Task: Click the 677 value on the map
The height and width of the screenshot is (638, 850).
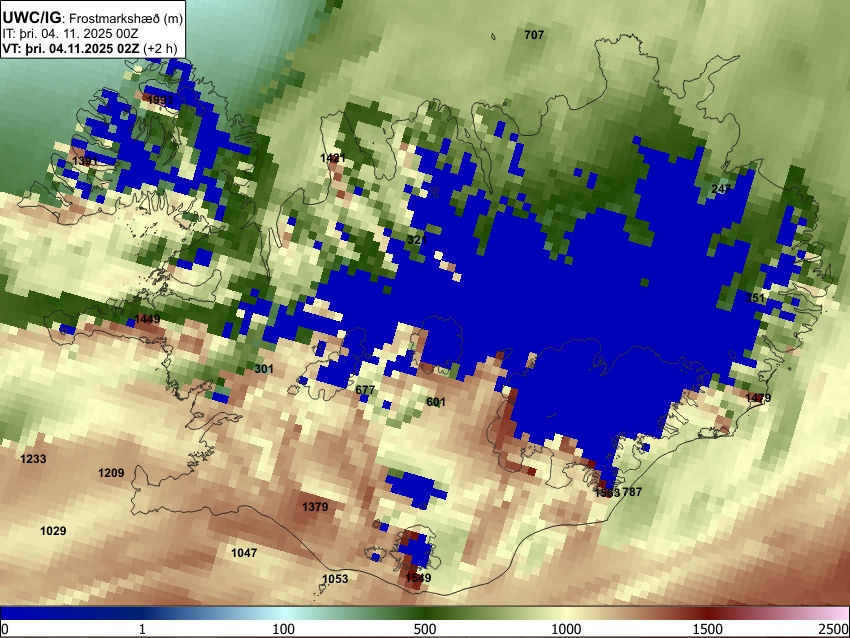Action: (365, 390)
